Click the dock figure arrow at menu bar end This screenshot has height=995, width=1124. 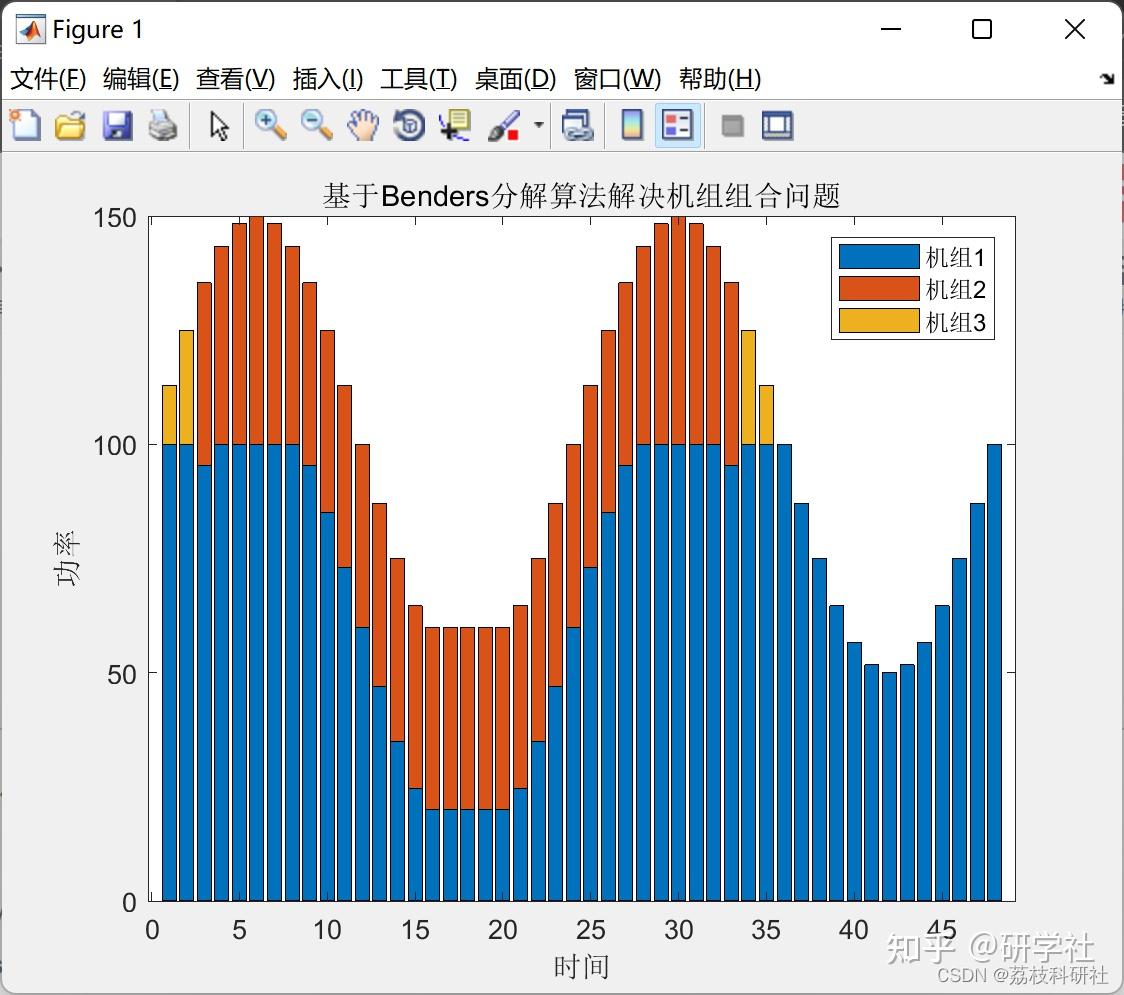pyautogui.click(x=1108, y=78)
